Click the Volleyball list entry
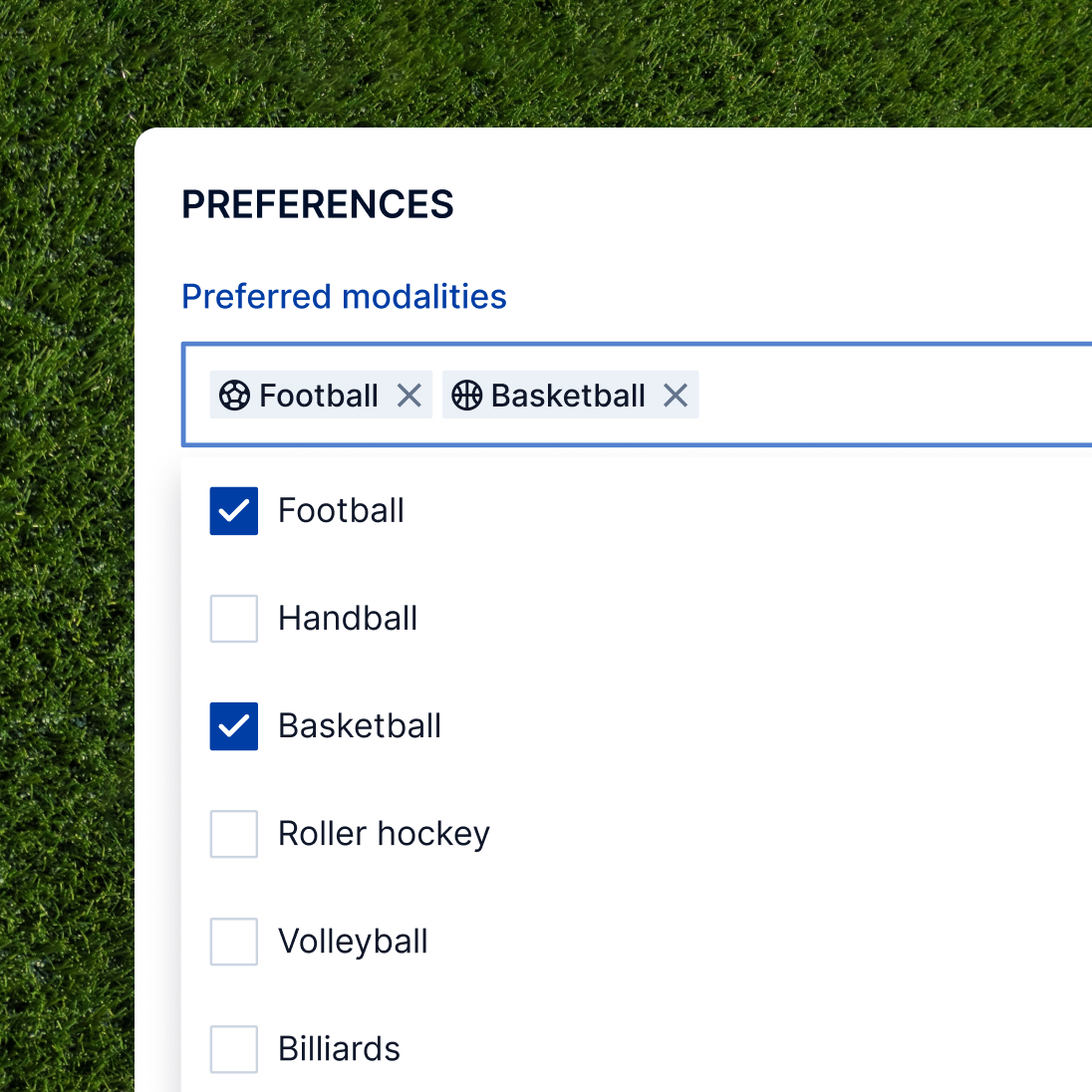 (x=353, y=942)
